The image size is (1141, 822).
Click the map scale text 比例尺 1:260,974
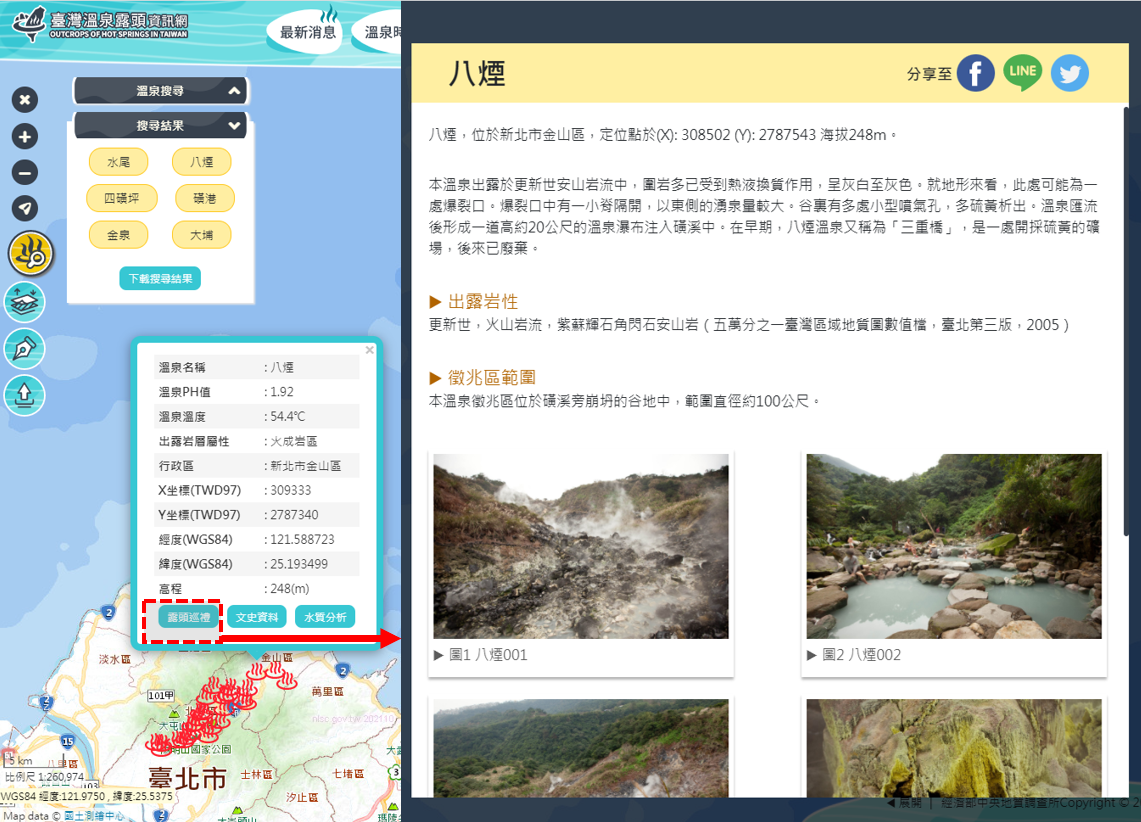point(44,777)
